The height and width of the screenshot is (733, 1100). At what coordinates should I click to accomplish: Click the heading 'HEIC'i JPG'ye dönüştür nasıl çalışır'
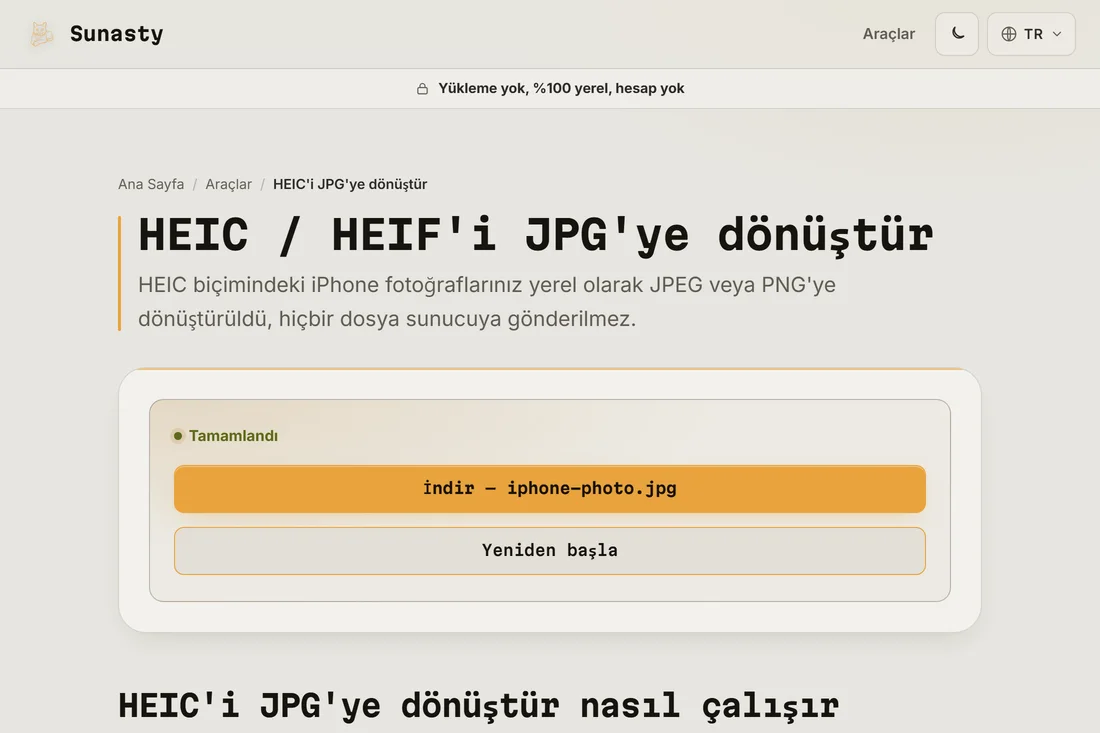pyautogui.click(x=478, y=706)
